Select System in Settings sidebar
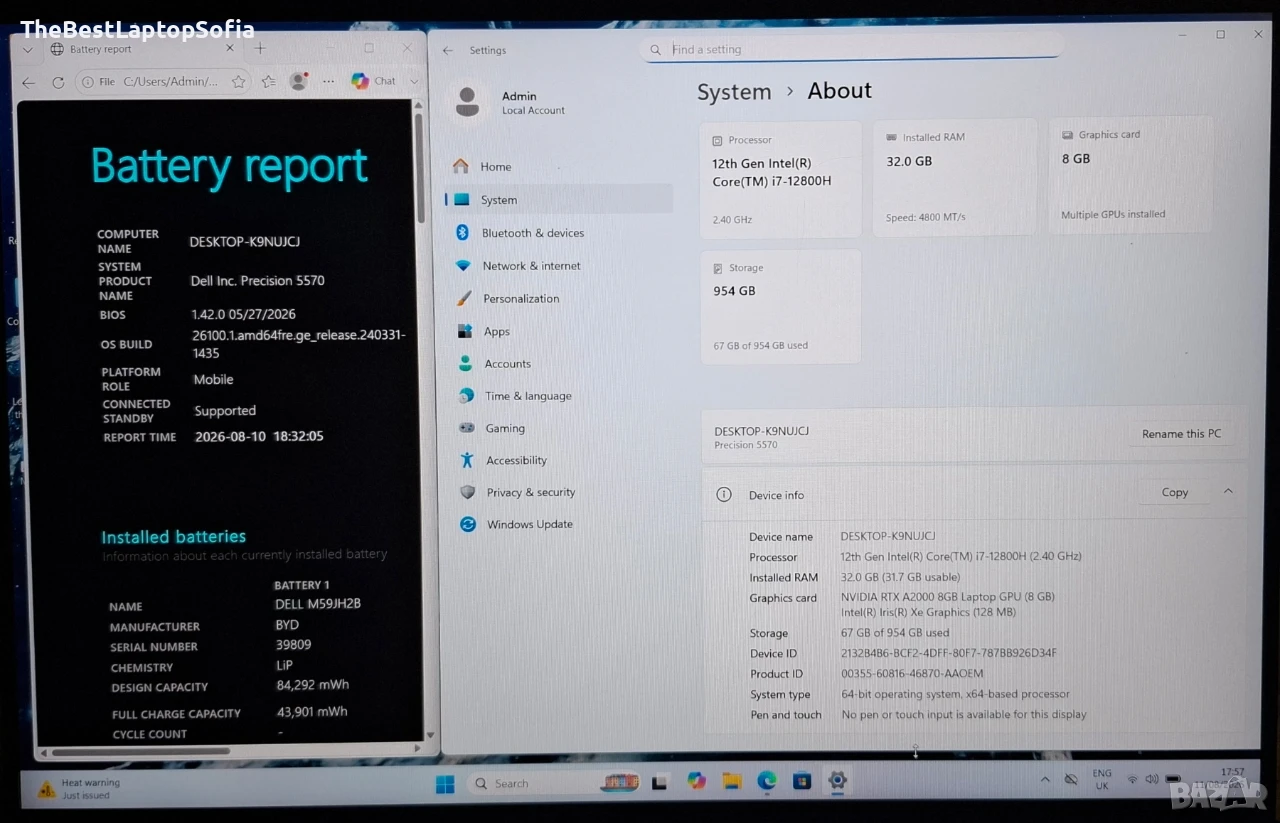1280x823 pixels. pos(559,199)
